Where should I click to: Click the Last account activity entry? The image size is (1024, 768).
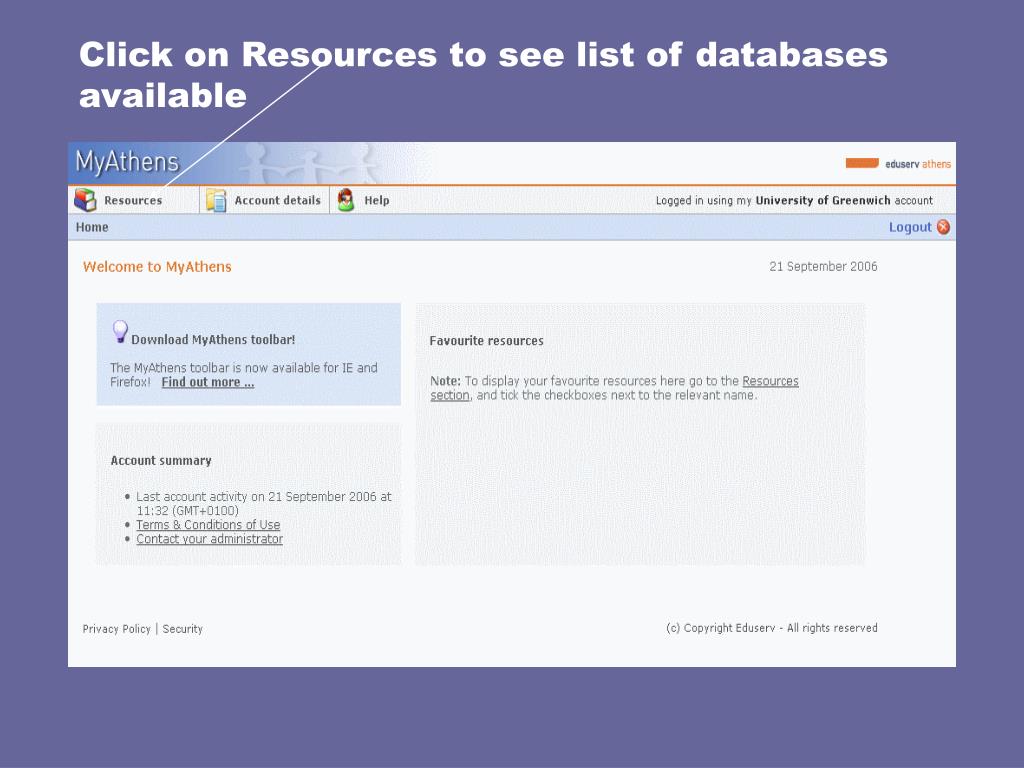pyautogui.click(x=264, y=504)
